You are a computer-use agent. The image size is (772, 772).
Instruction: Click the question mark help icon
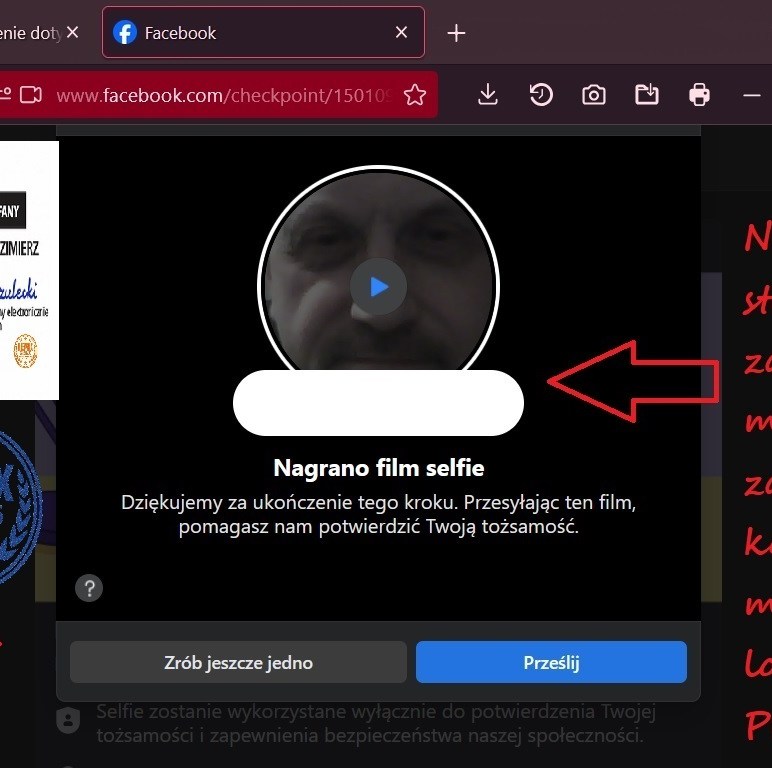[89, 588]
